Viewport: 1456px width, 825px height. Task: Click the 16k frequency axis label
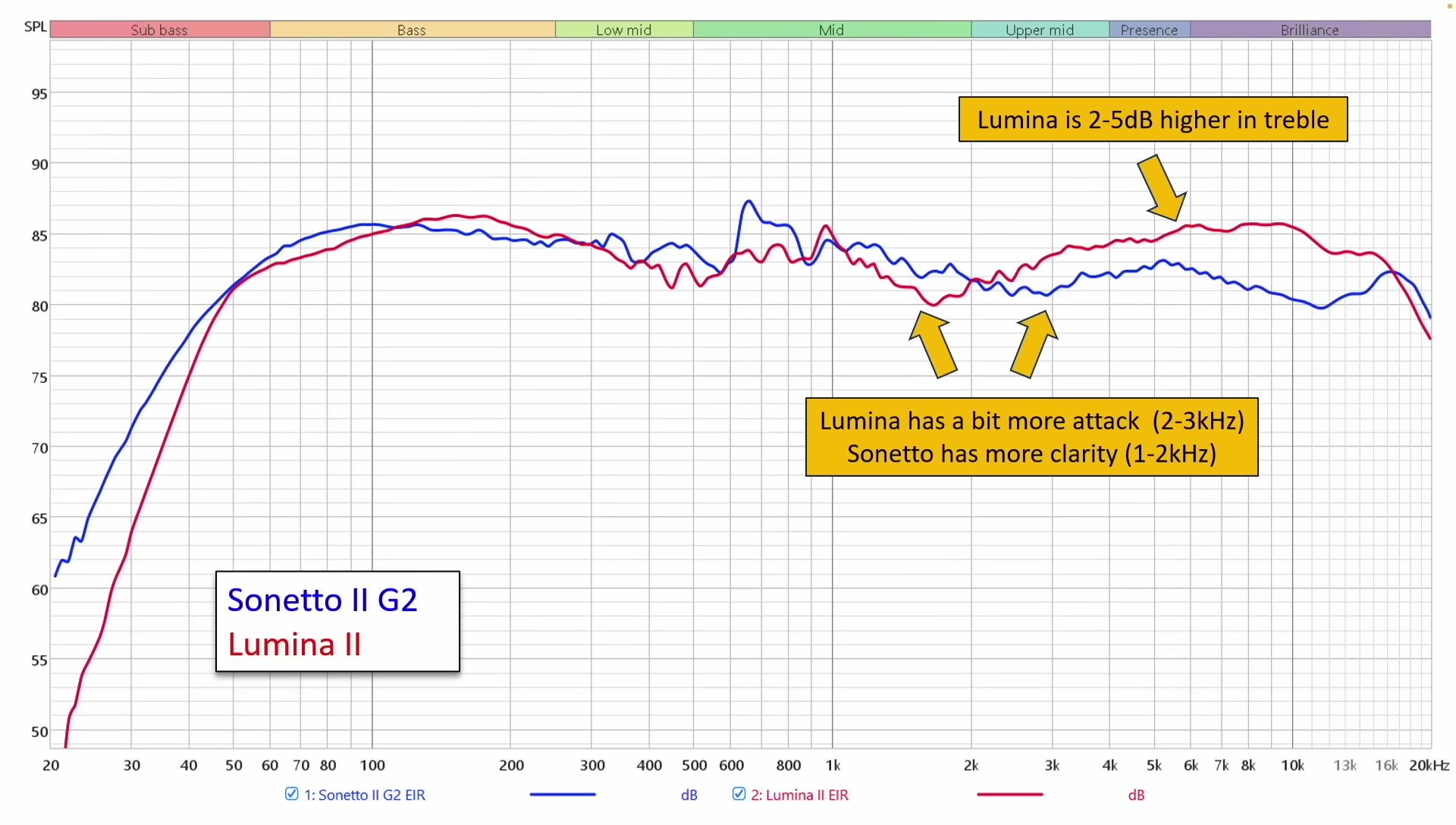(1386, 765)
